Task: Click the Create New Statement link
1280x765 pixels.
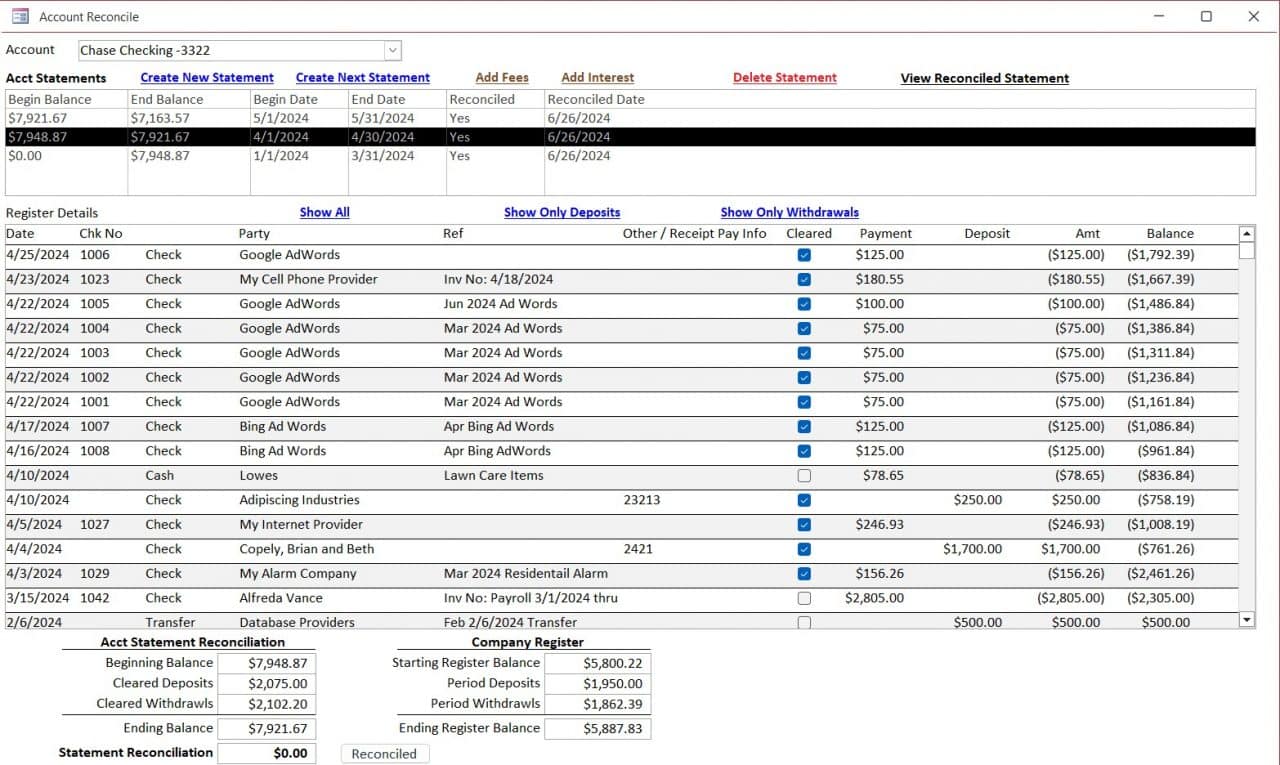Action: [206, 77]
